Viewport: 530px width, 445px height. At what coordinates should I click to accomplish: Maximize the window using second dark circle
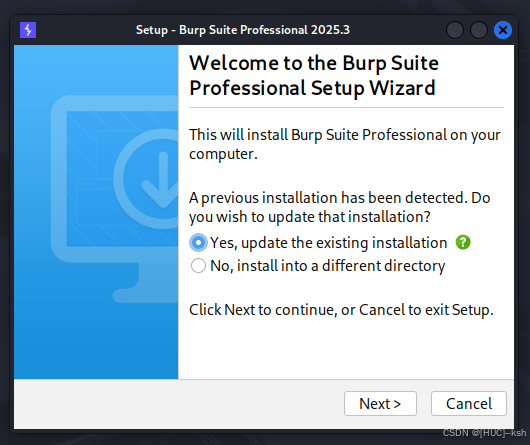[x=479, y=30]
